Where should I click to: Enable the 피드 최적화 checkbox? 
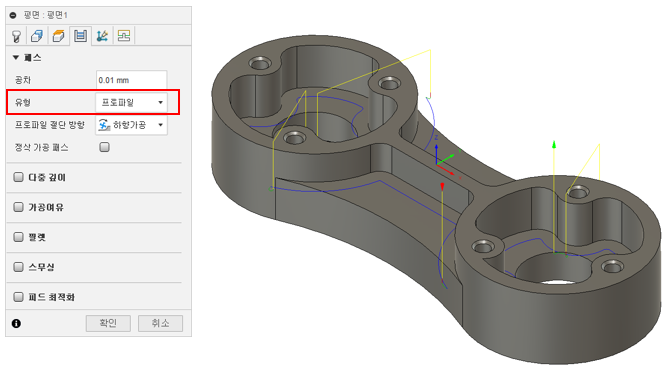18,297
